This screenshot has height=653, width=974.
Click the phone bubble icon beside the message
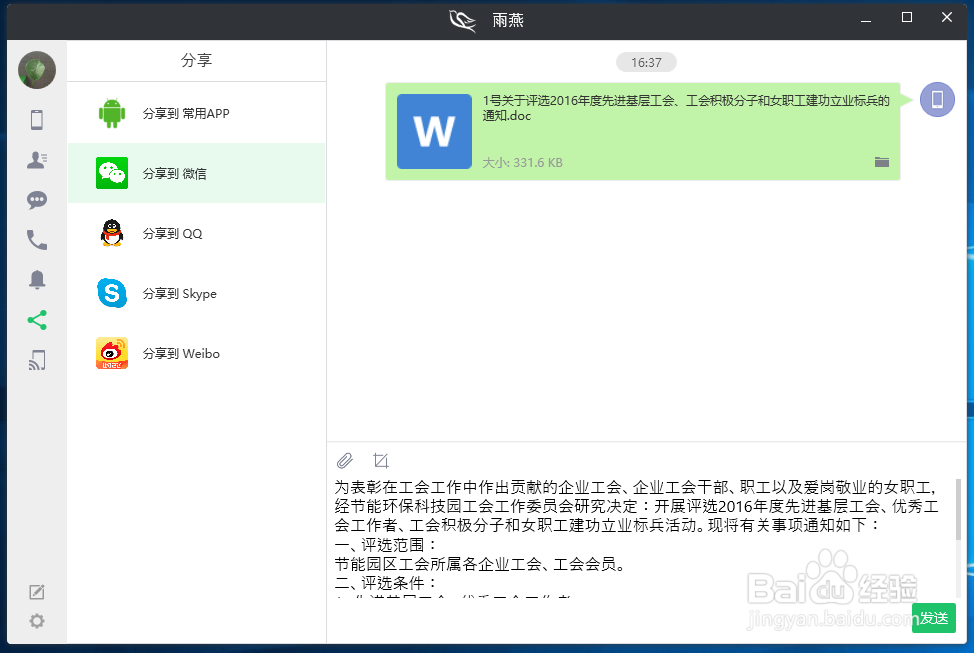(937, 100)
